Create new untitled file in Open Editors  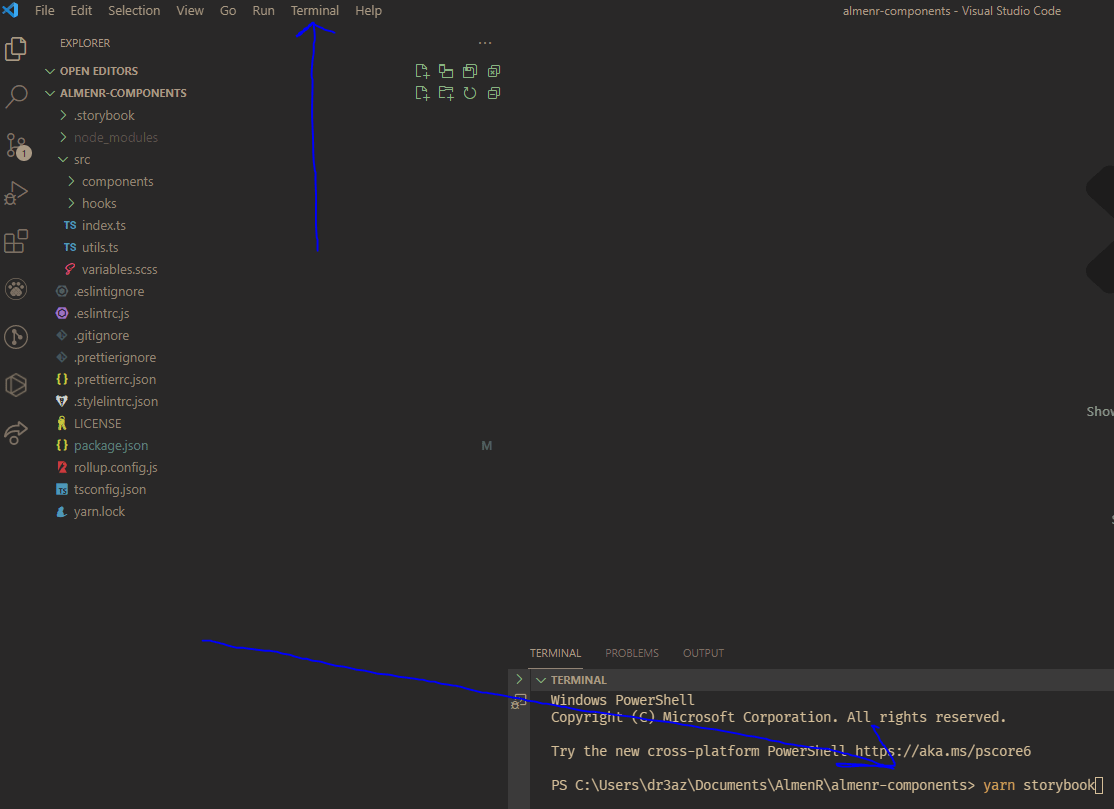(422, 71)
